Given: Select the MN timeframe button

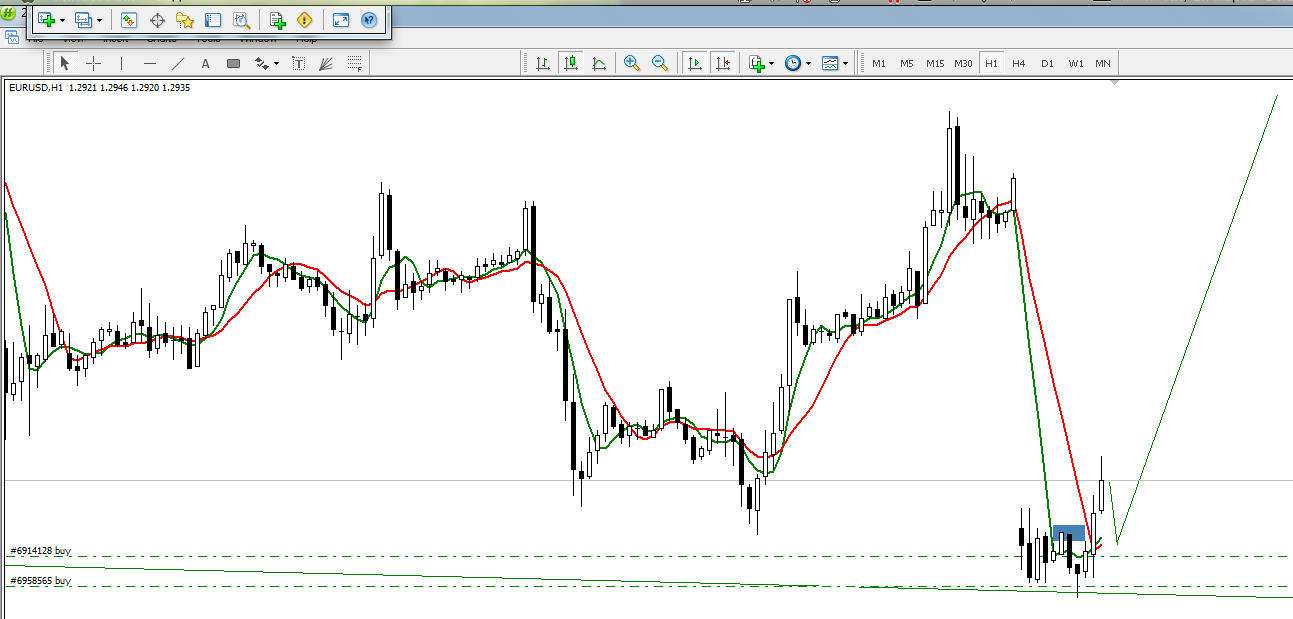Looking at the screenshot, I should tap(1102, 63).
